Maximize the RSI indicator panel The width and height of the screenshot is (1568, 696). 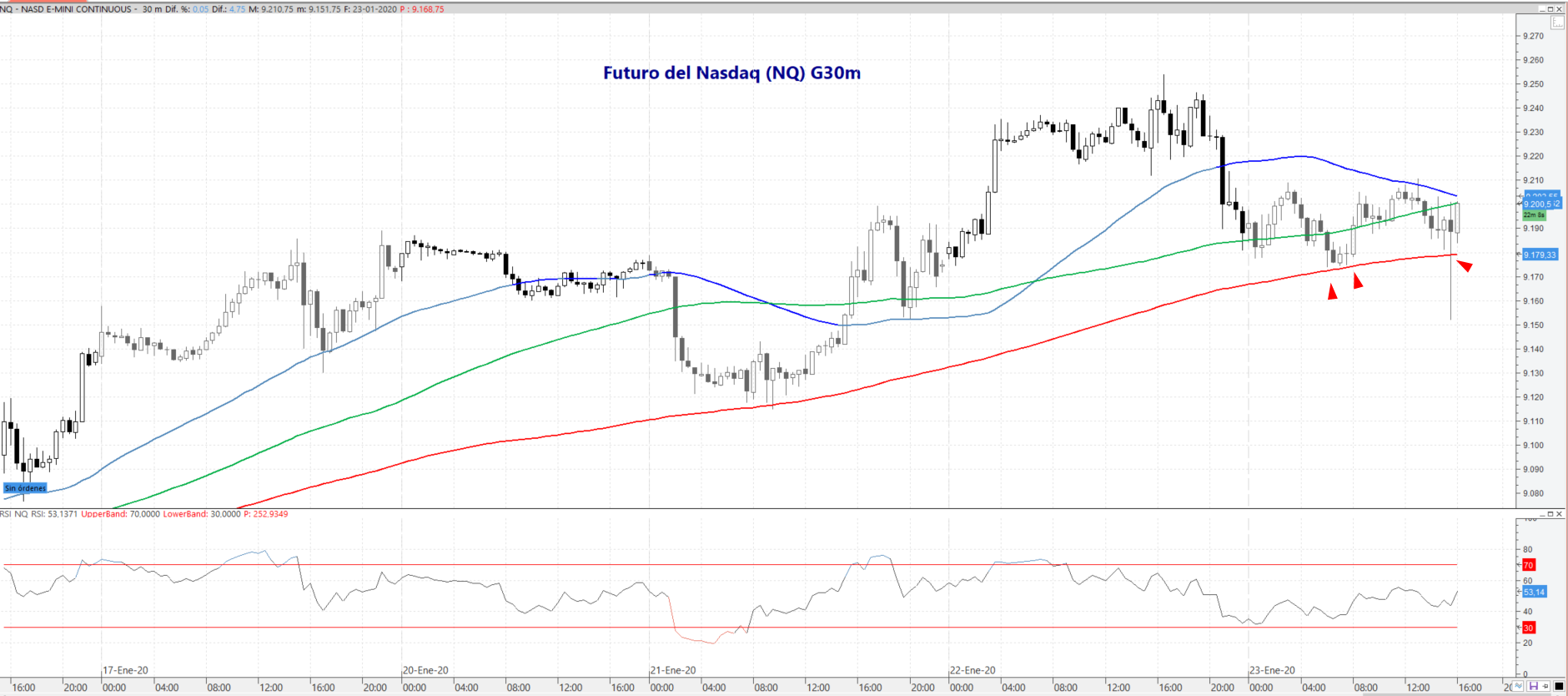pyautogui.click(x=1550, y=514)
